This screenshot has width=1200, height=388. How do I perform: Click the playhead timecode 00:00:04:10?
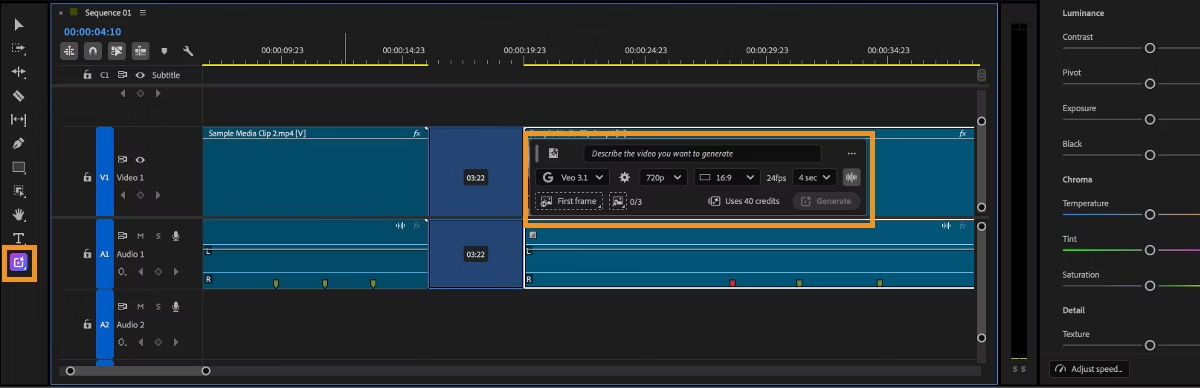pyautogui.click(x=93, y=31)
